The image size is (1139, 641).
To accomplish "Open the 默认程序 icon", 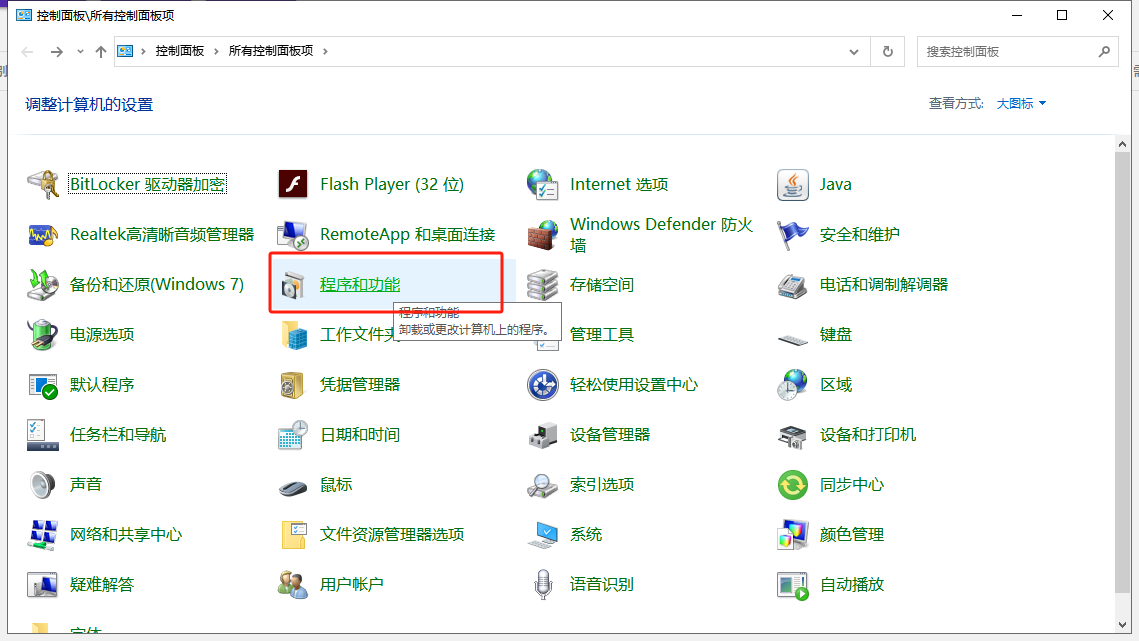I will 43,385.
